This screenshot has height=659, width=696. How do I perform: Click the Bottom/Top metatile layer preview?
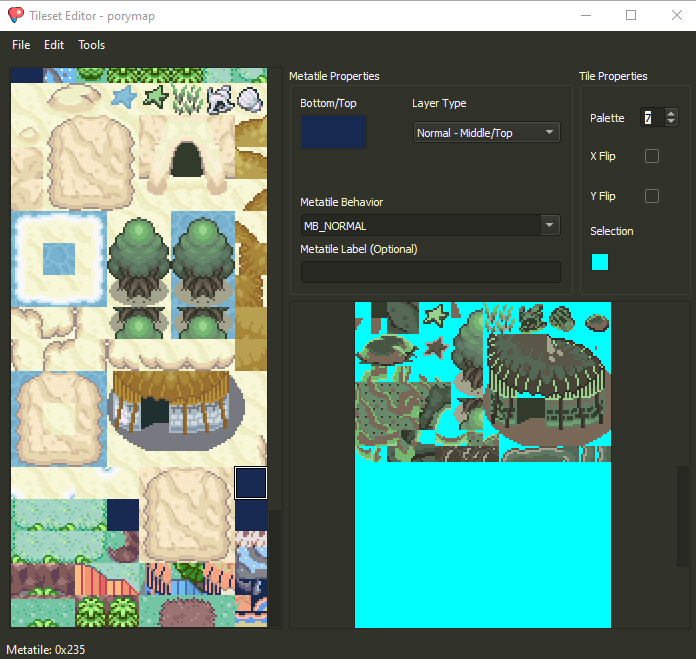(334, 132)
